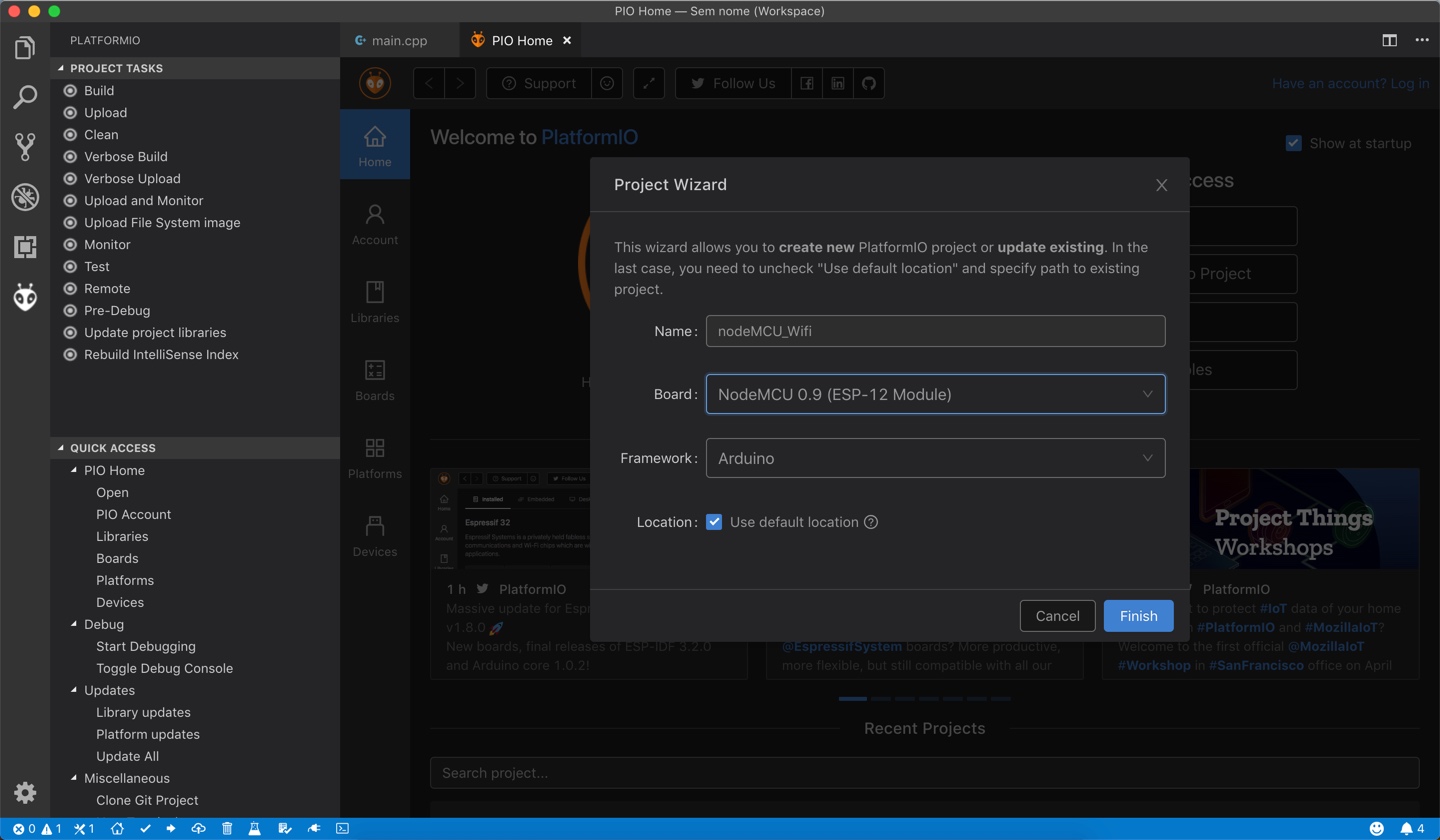This screenshot has width=1440, height=840.
Task: Open a new terminal from the status bar icon
Action: coord(343,828)
